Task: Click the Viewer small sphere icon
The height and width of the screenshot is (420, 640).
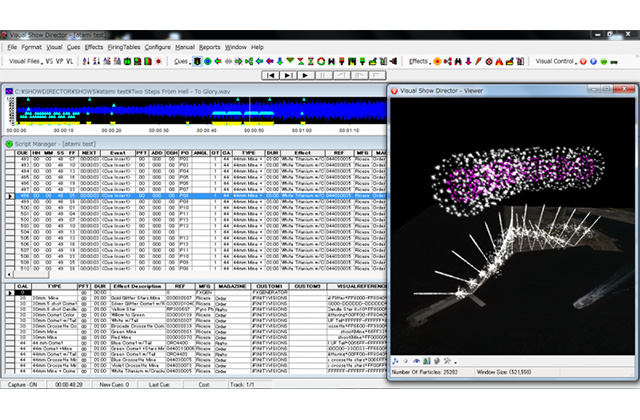Action: [405, 361]
